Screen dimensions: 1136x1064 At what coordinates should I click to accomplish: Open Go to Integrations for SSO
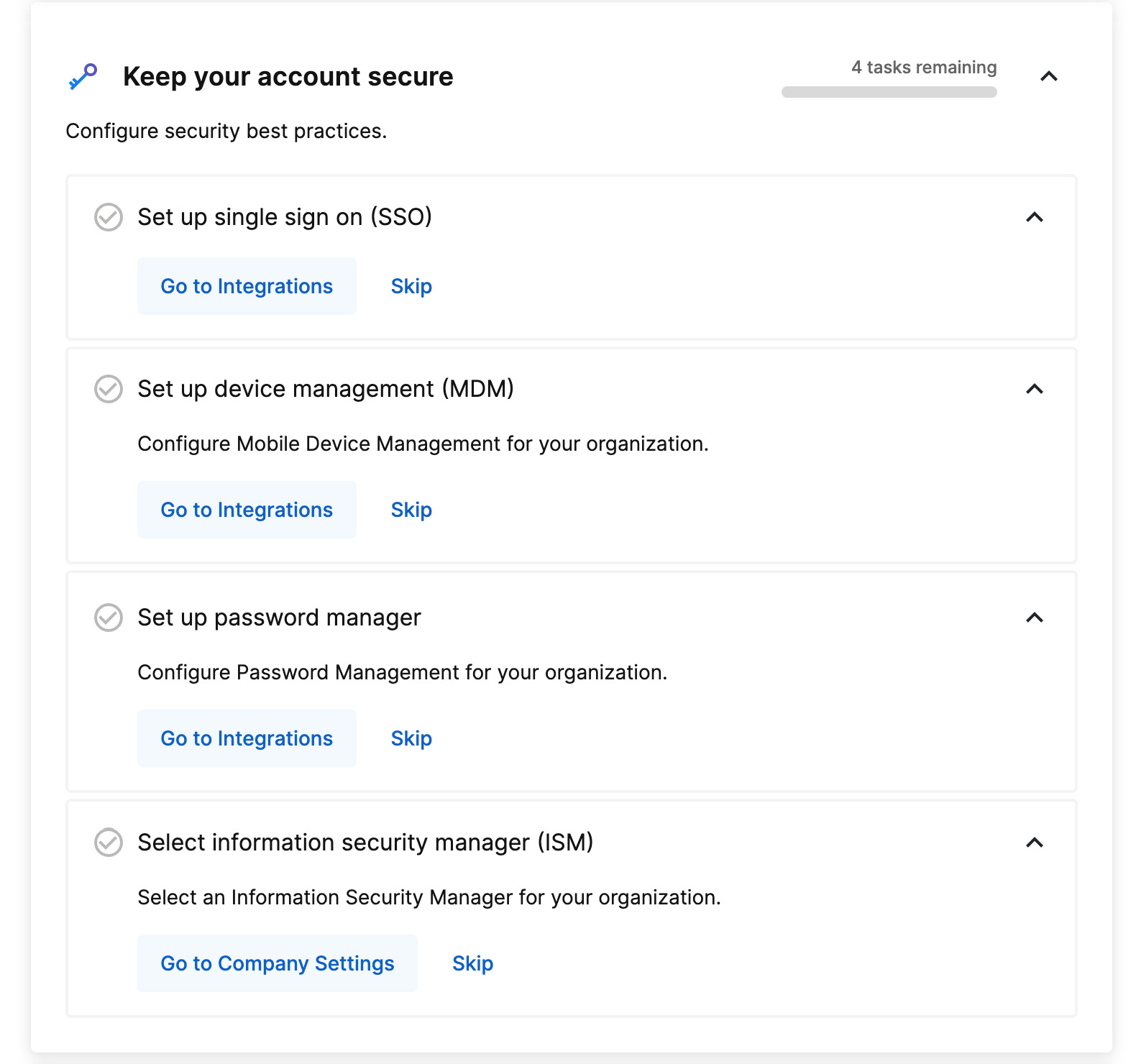[247, 286]
